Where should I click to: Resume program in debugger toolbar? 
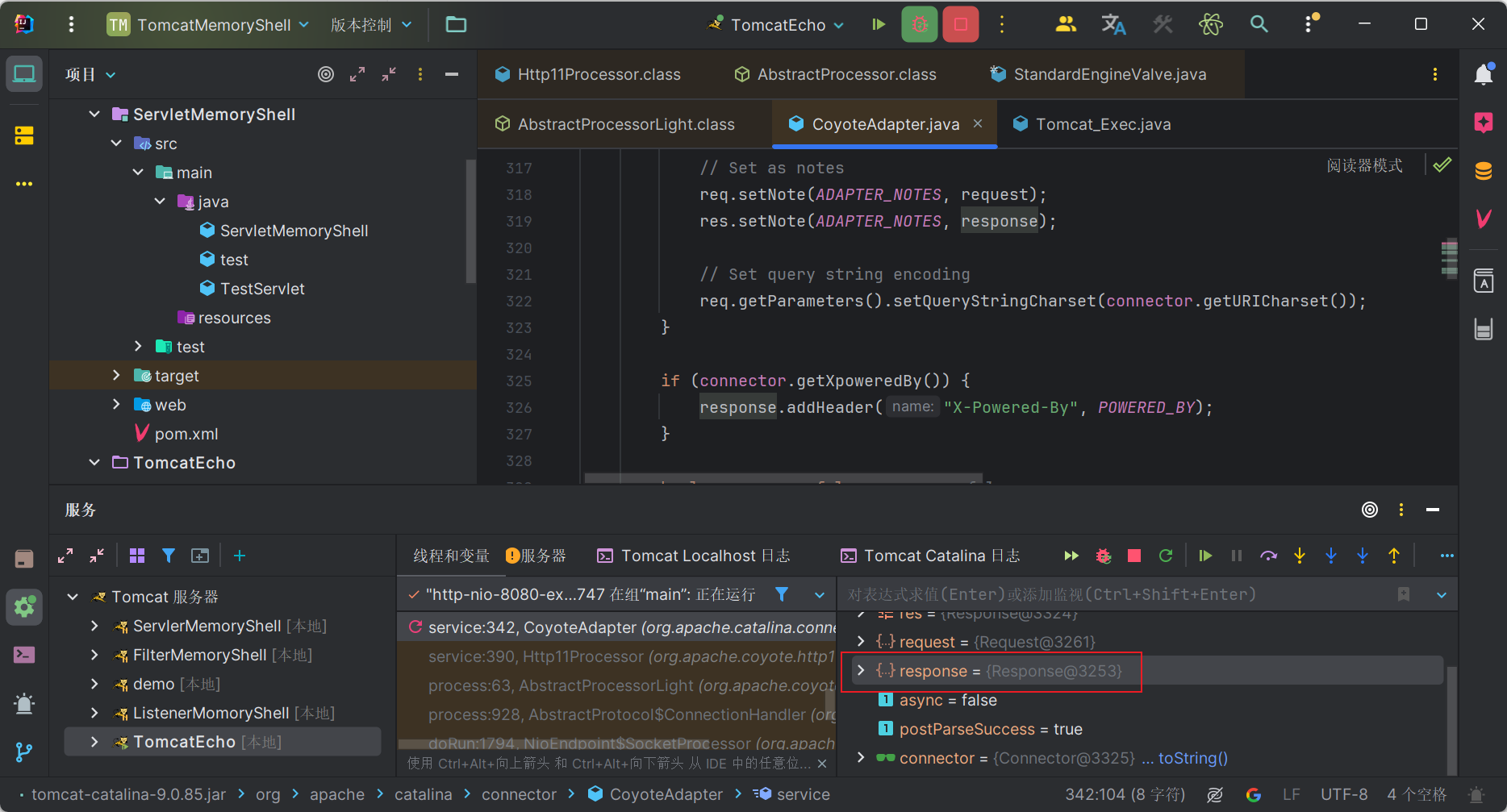pos(1205,556)
